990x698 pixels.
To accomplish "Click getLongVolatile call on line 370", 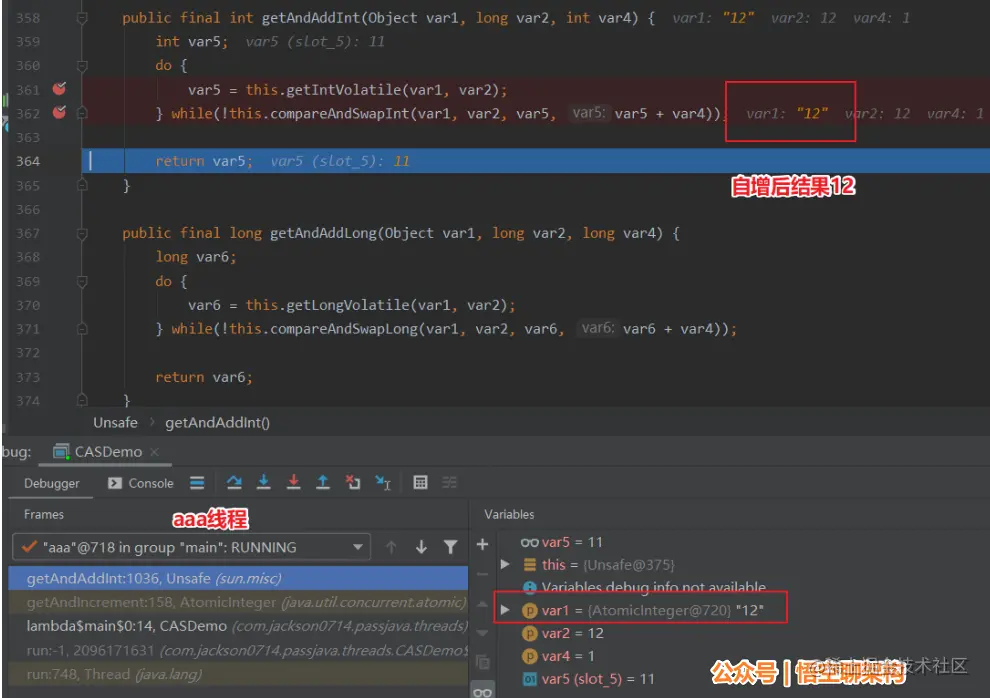I will pyautogui.click(x=347, y=305).
